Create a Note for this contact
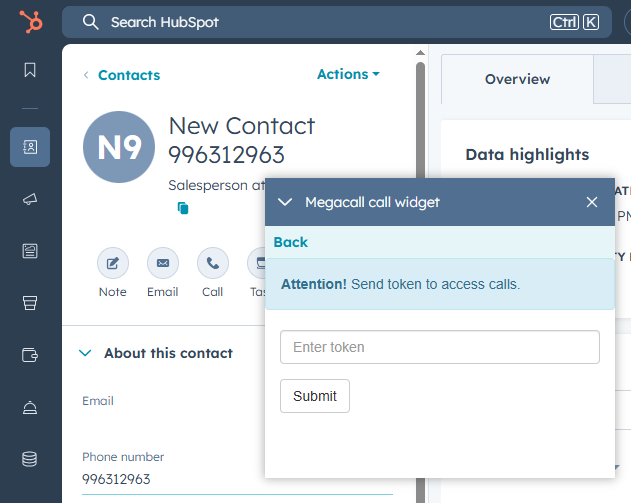 click(x=113, y=263)
